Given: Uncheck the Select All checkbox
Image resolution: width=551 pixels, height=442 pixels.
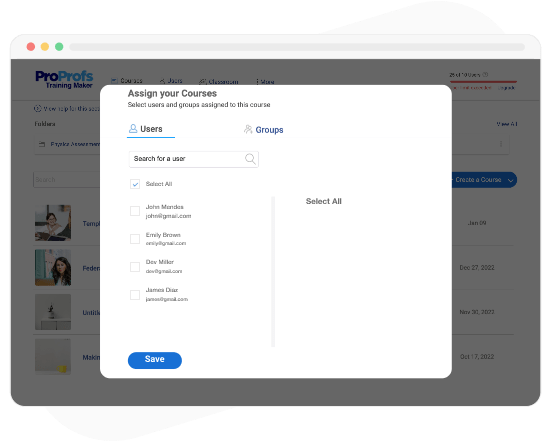Looking at the screenshot, I should click(x=135, y=184).
